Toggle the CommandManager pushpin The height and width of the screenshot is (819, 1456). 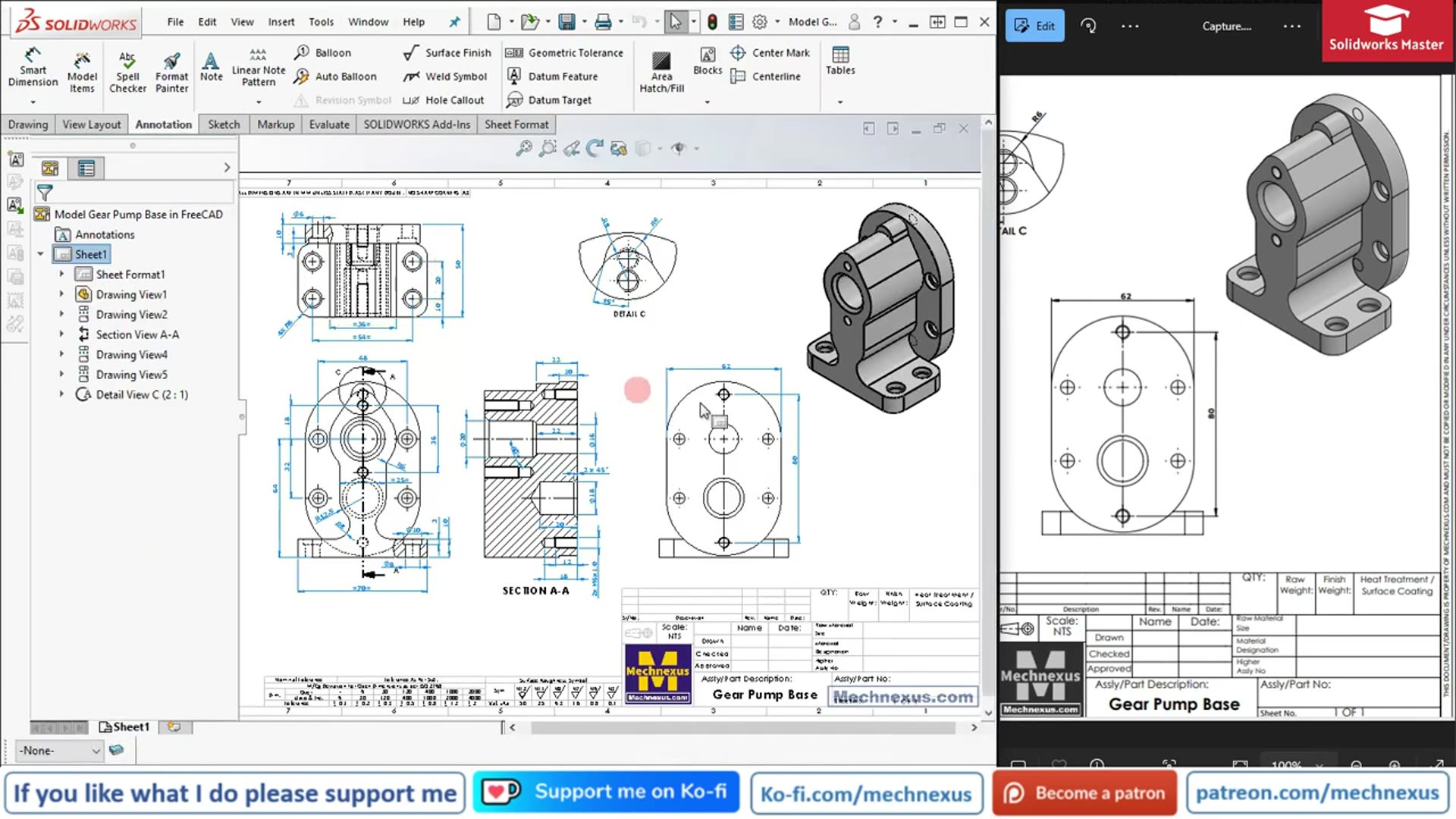coord(454,22)
